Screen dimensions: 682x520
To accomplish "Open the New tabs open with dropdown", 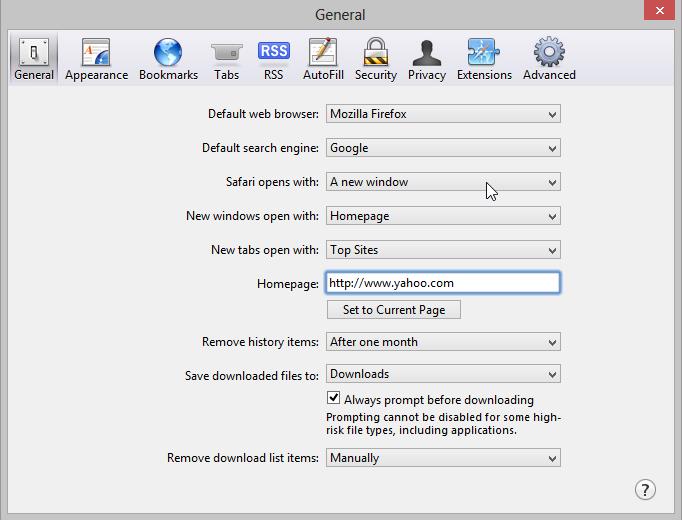I will click(x=443, y=250).
